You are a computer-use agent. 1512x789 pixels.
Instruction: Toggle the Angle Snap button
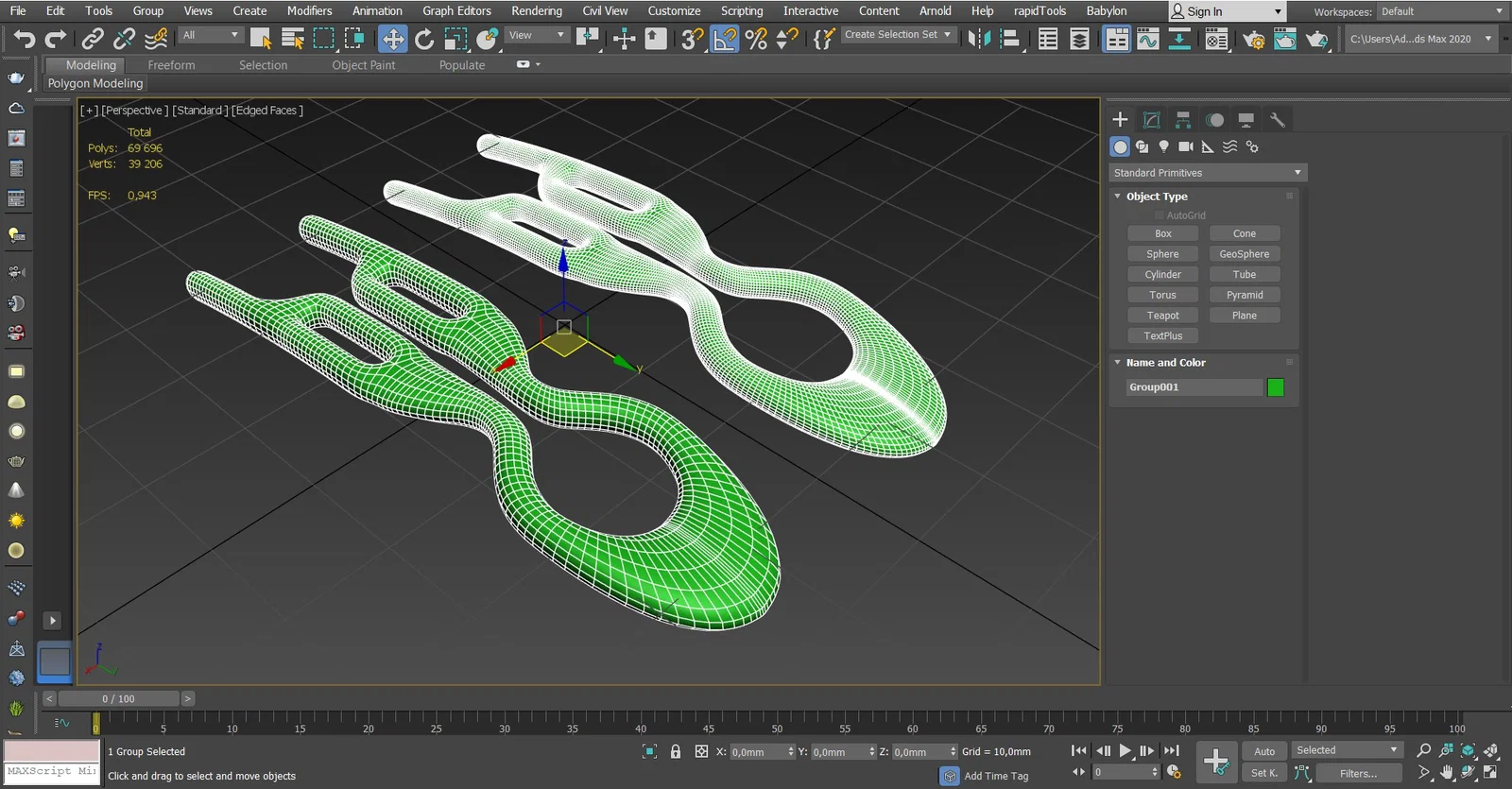[x=725, y=39]
